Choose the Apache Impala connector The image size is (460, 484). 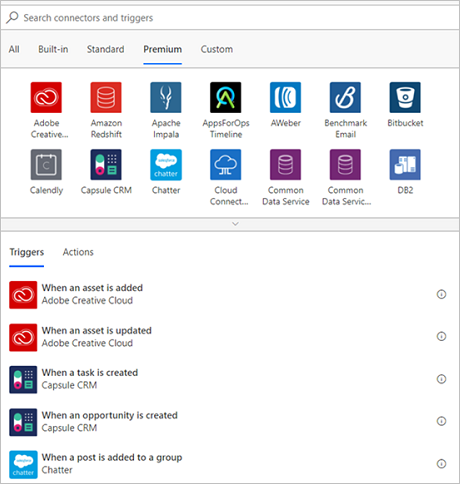tap(166, 97)
